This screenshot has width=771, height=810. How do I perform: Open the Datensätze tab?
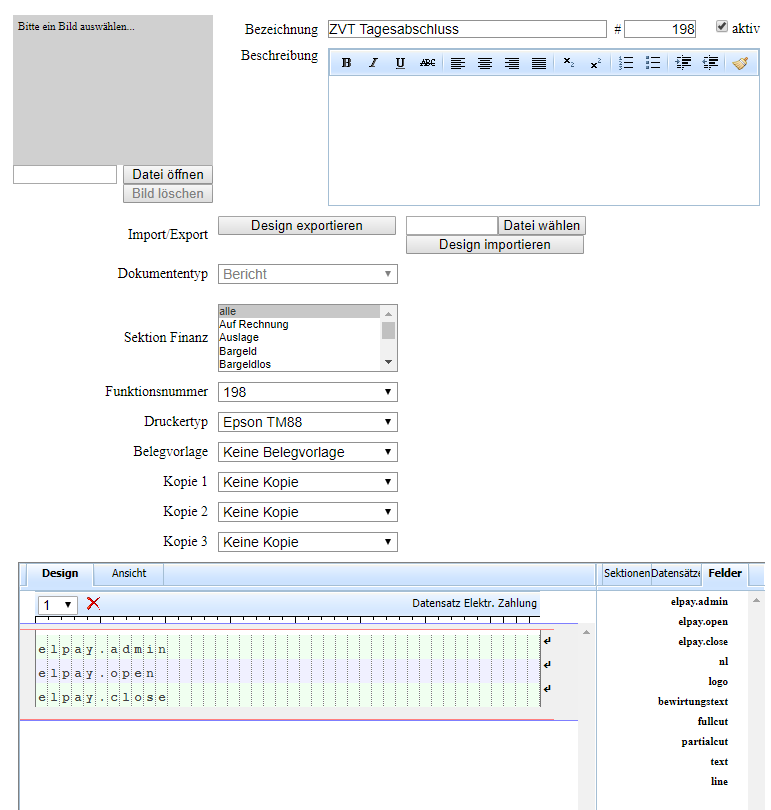(x=675, y=573)
